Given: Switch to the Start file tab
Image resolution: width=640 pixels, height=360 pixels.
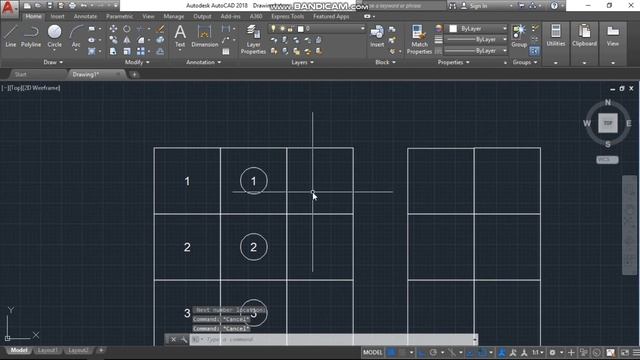Looking at the screenshot, I should pyautogui.click(x=20, y=74).
